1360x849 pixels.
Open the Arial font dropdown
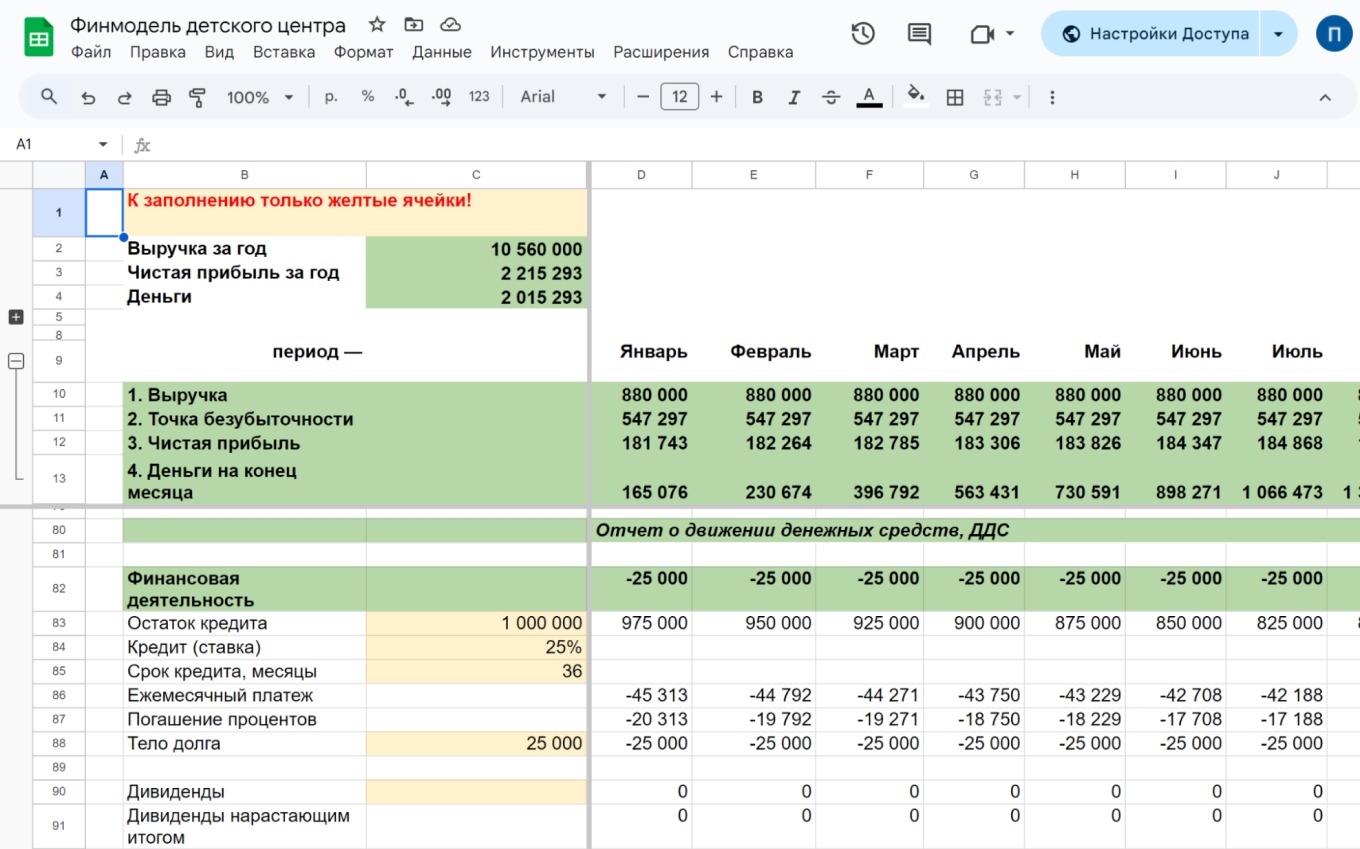[563, 97]
